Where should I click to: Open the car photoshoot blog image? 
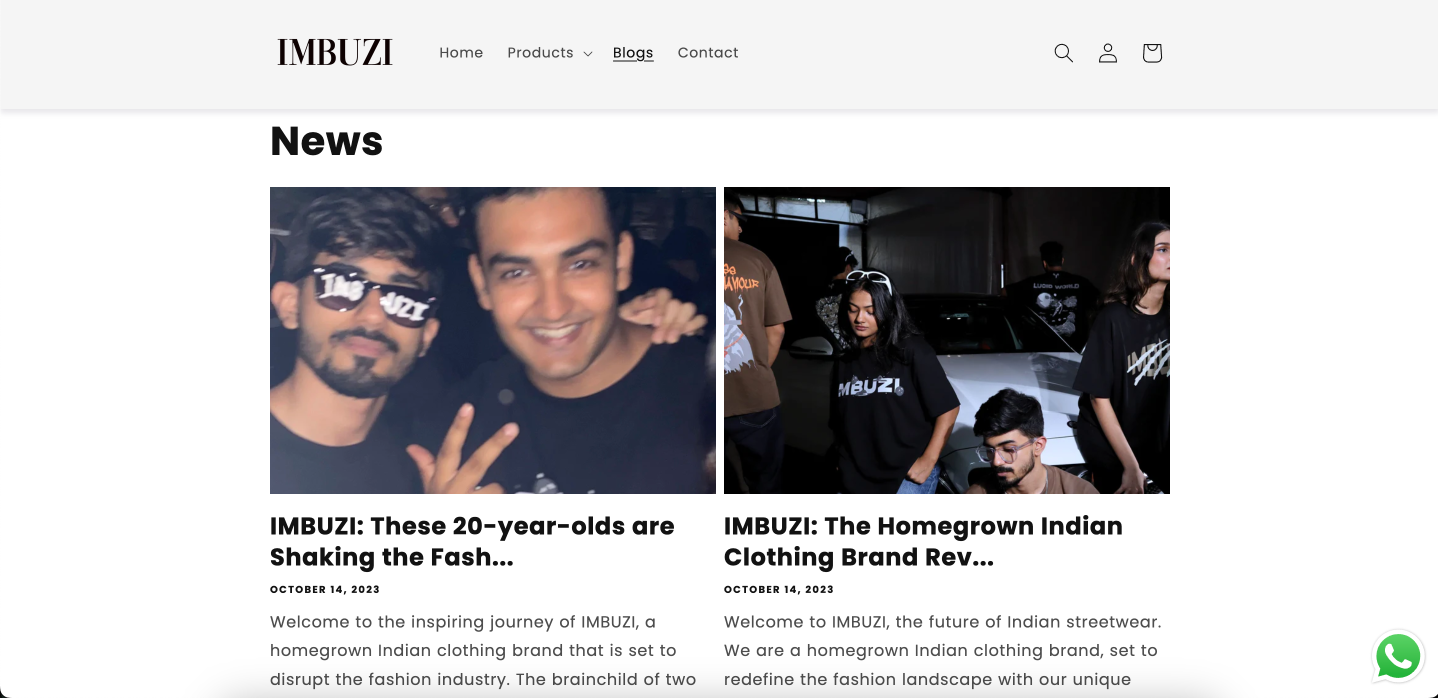click(947, 340)
